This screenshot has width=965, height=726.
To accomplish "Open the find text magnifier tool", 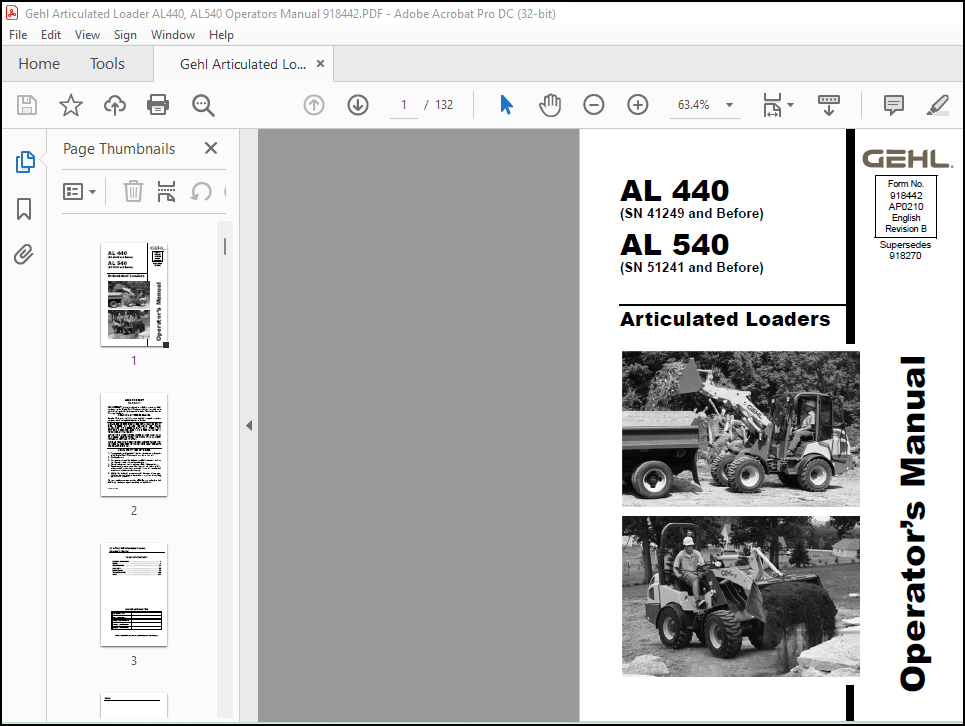I will (203, 105).
